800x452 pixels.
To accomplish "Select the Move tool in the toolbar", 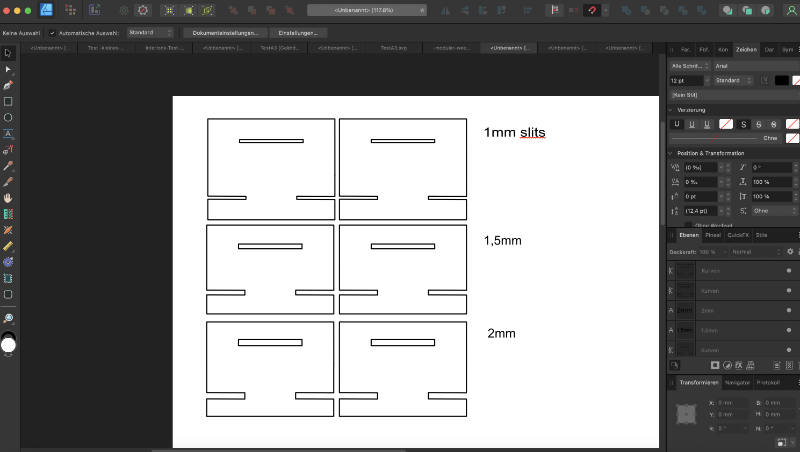I will click(x=8, y=52).
